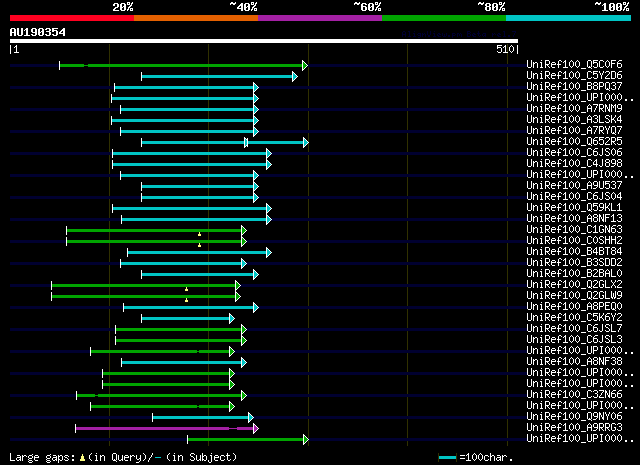Open hit UniRef100_C6JS06
The width and height of the screenshot is (640, 465).
[574, 152]
